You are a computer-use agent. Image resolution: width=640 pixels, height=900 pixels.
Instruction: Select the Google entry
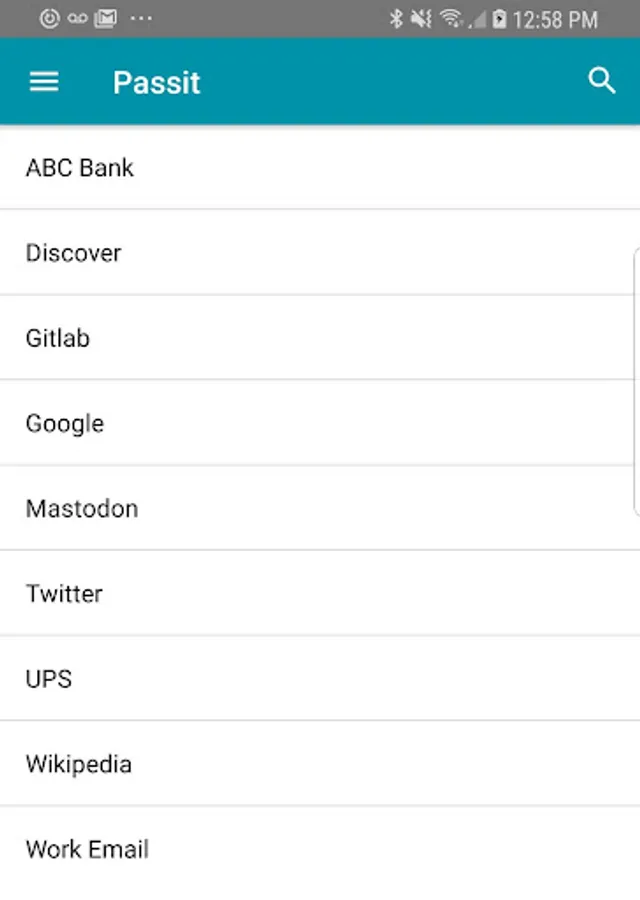click(65, 423)
